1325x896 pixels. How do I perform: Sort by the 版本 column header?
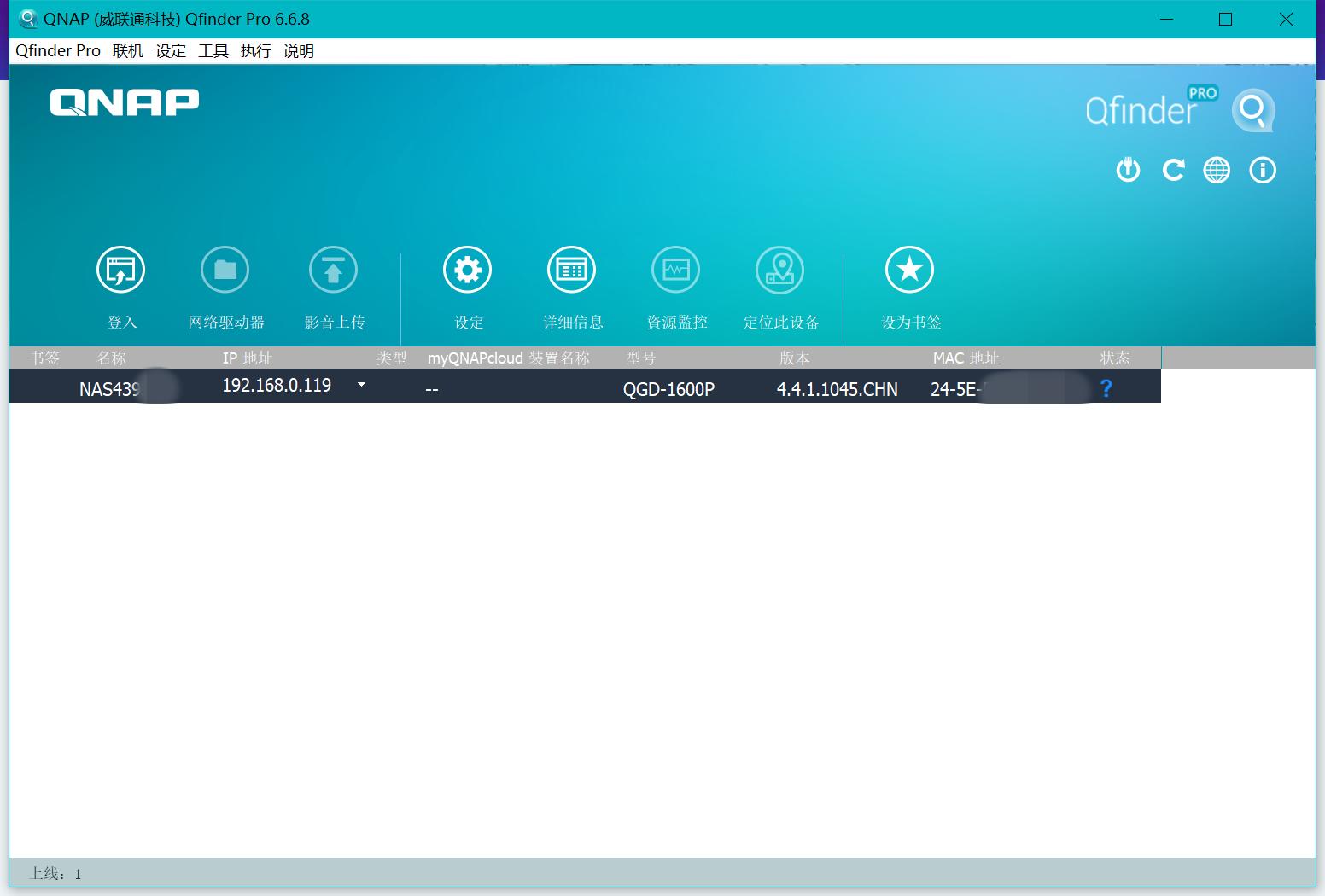795,358
